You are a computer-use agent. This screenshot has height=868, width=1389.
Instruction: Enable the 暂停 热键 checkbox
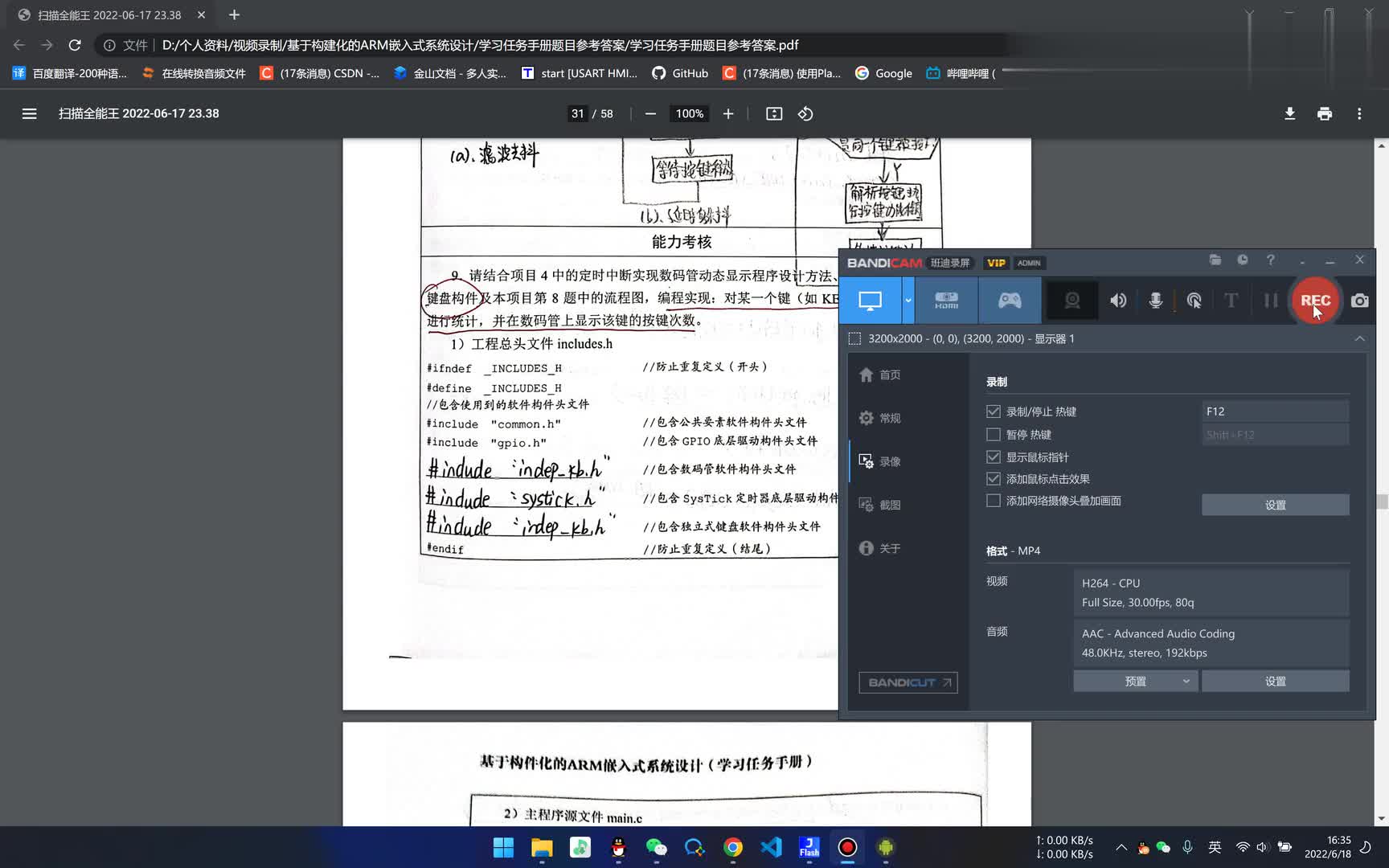[994, 435]
